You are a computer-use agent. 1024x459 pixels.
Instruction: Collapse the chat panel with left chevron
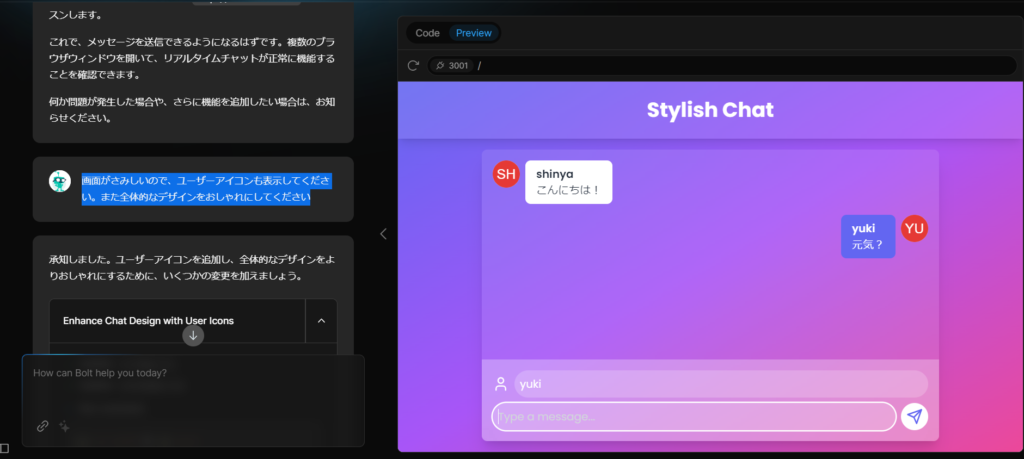tap(383, 234)
